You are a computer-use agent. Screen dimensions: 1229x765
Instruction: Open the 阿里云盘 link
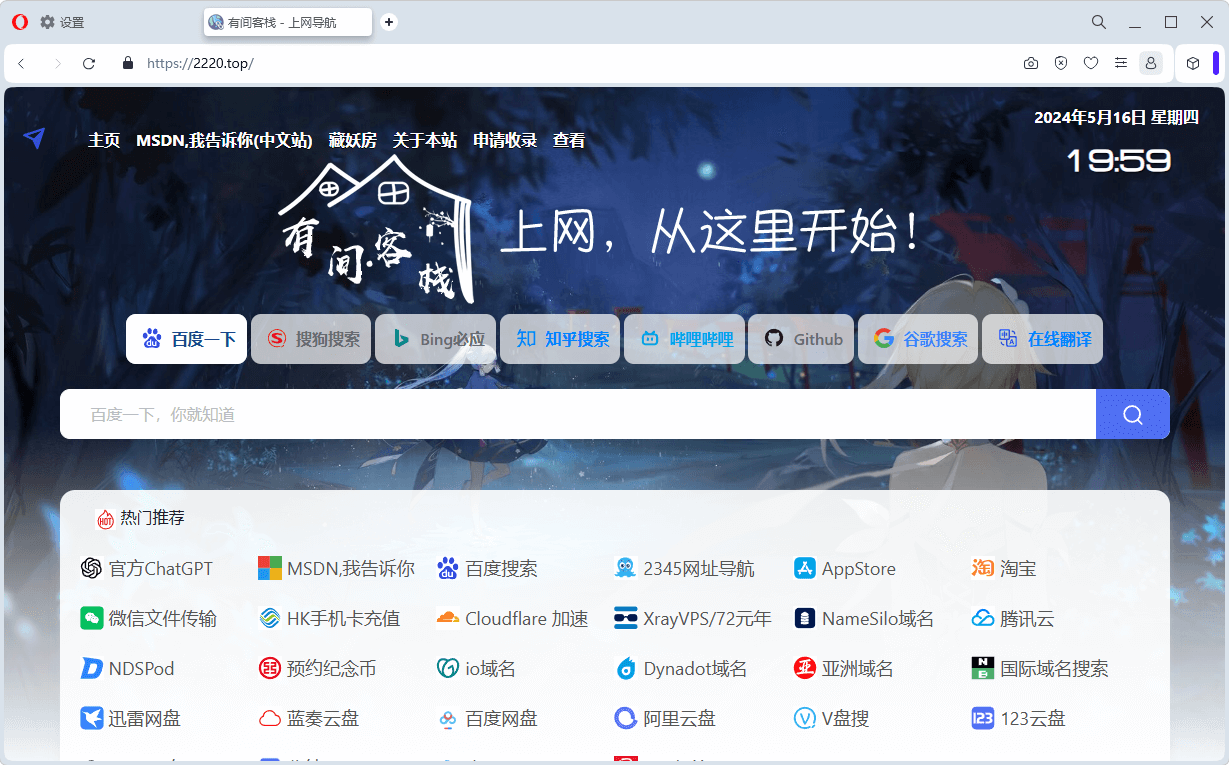[x=665, y=718]
